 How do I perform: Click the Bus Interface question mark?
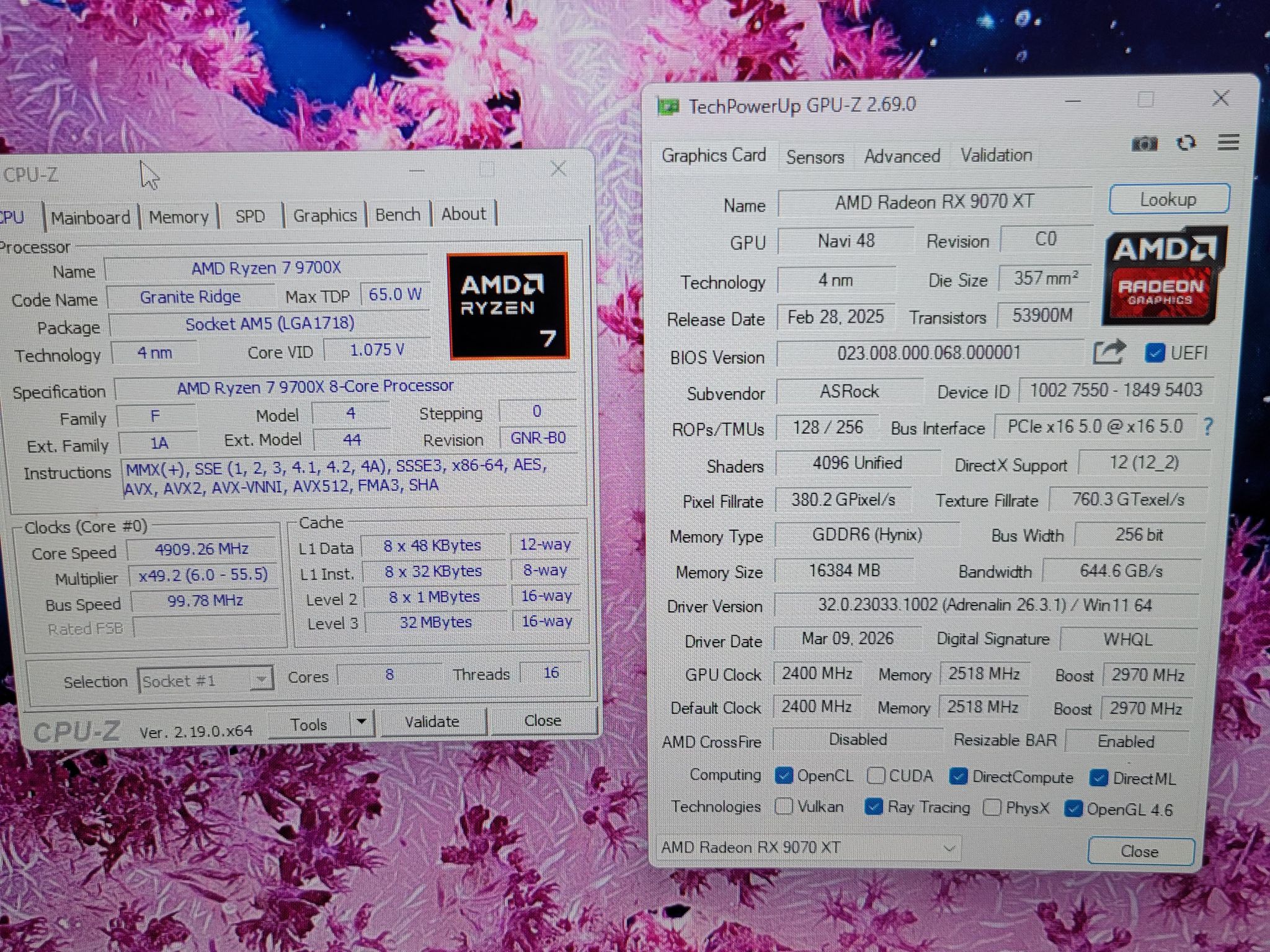[1207, 426]
